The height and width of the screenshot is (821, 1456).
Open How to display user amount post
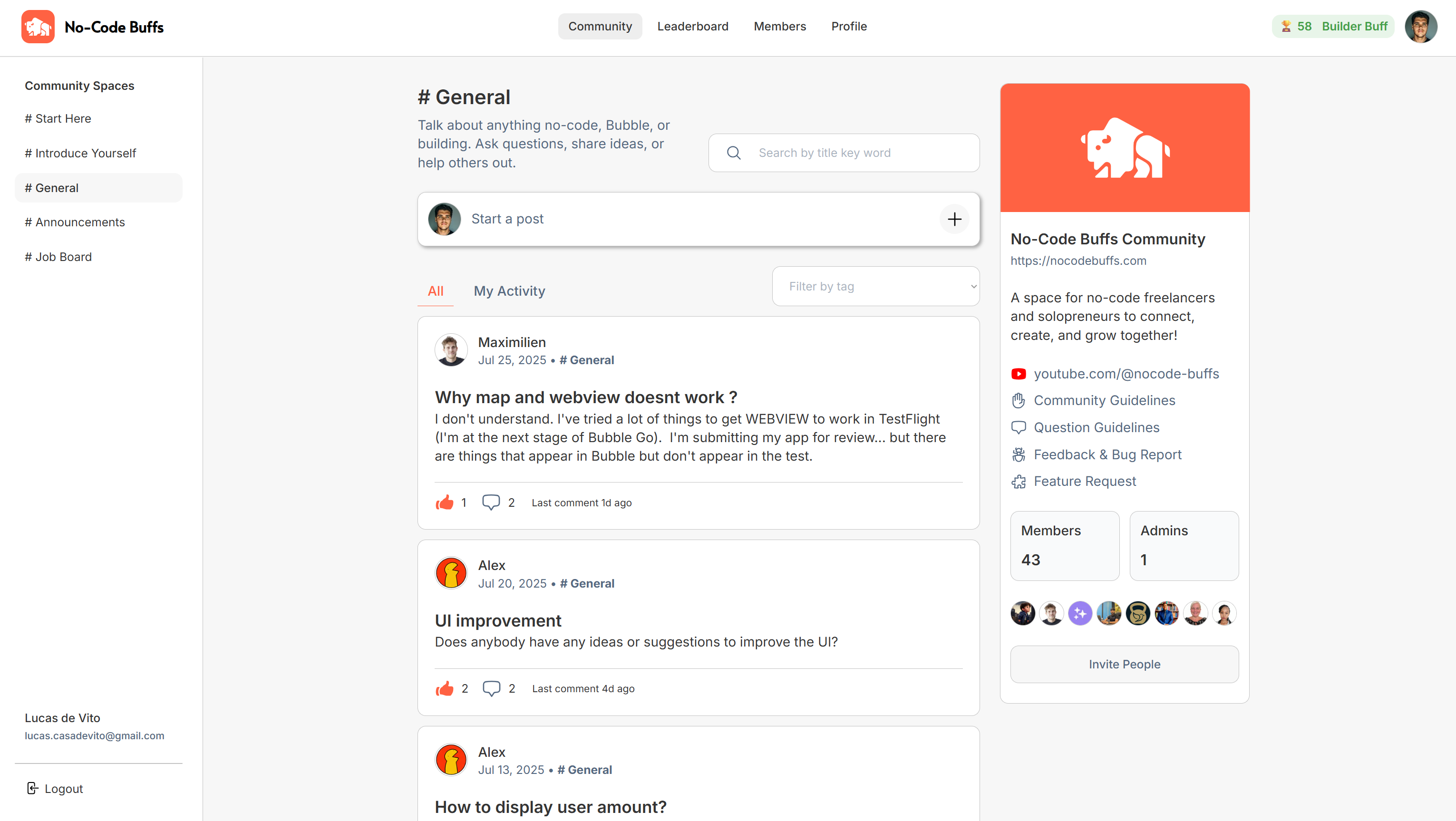tap(551, 807)
